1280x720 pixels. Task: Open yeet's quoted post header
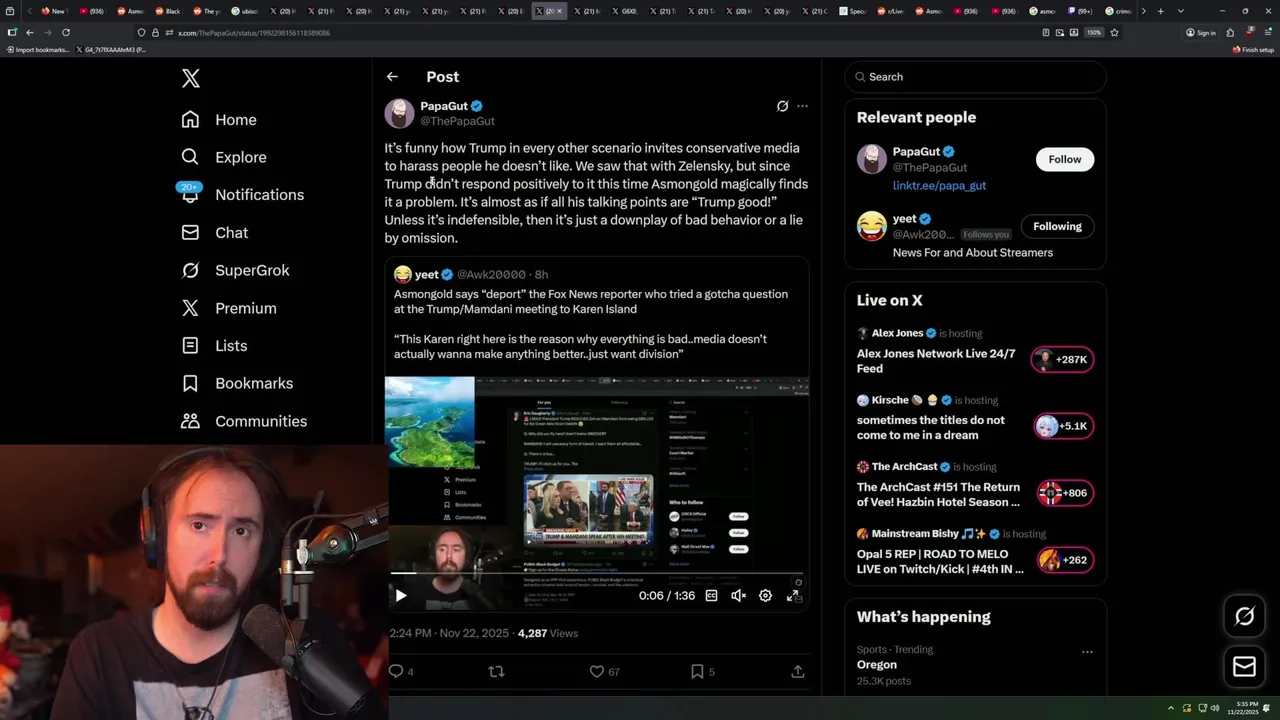click(470, 274)
